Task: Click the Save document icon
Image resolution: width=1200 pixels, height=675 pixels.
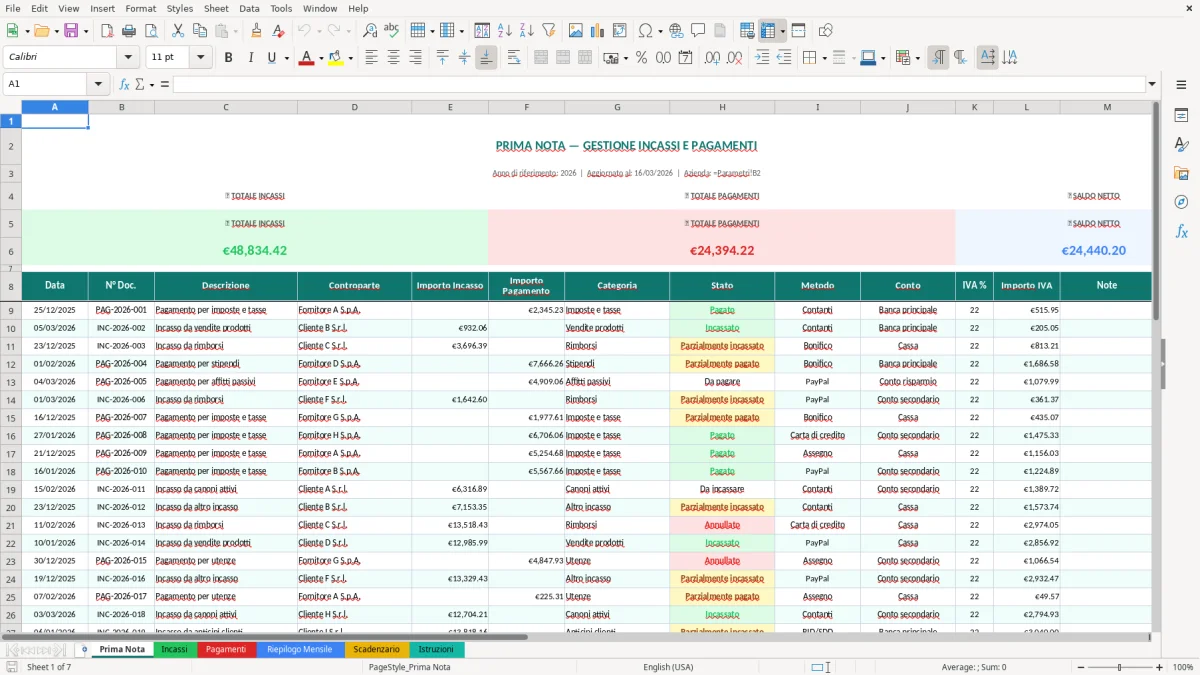Action: 71,31
